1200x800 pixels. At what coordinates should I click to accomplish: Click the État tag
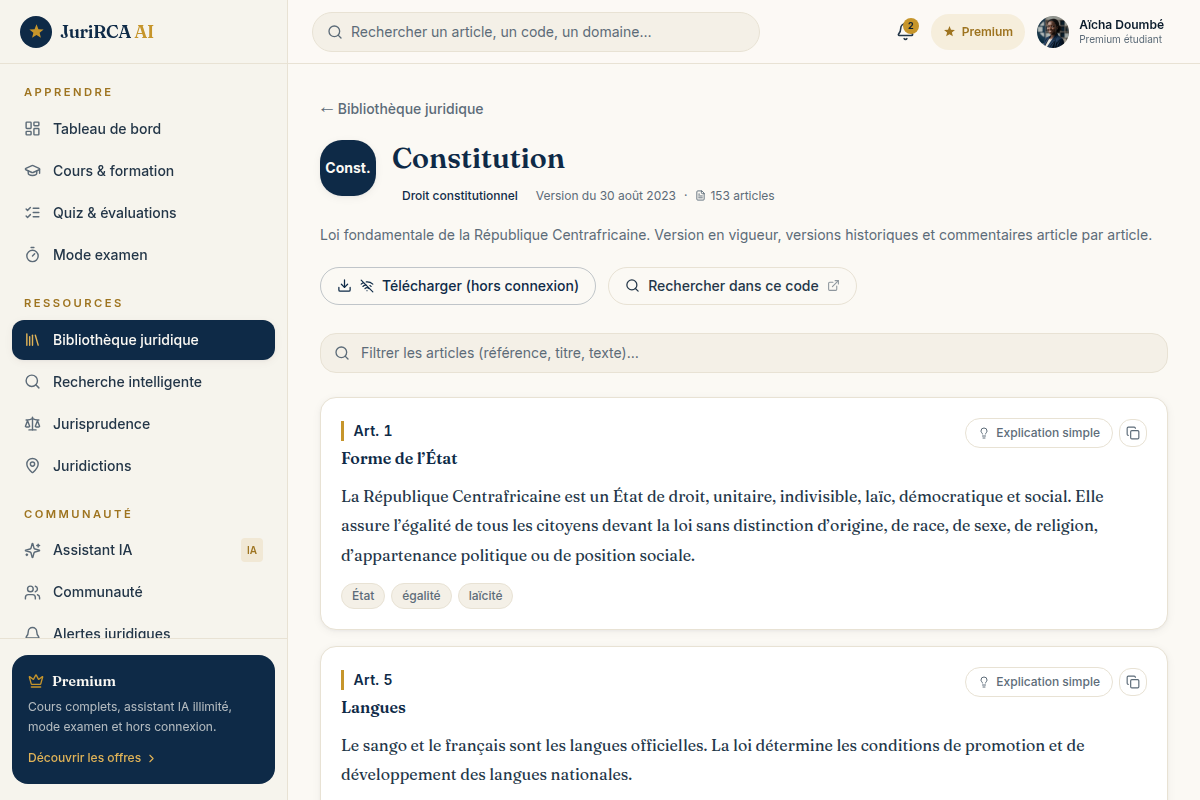363,596
